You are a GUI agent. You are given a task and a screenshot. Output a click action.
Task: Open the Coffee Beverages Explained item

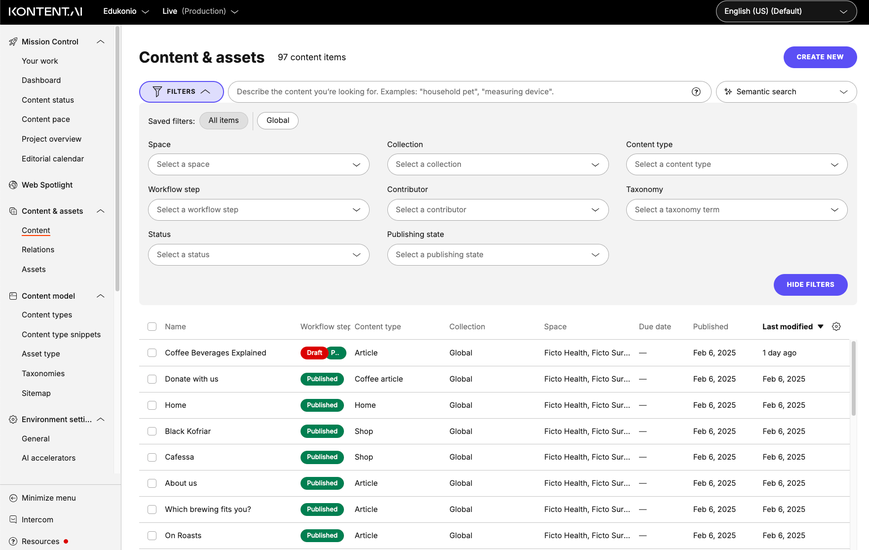click(215, 353)
